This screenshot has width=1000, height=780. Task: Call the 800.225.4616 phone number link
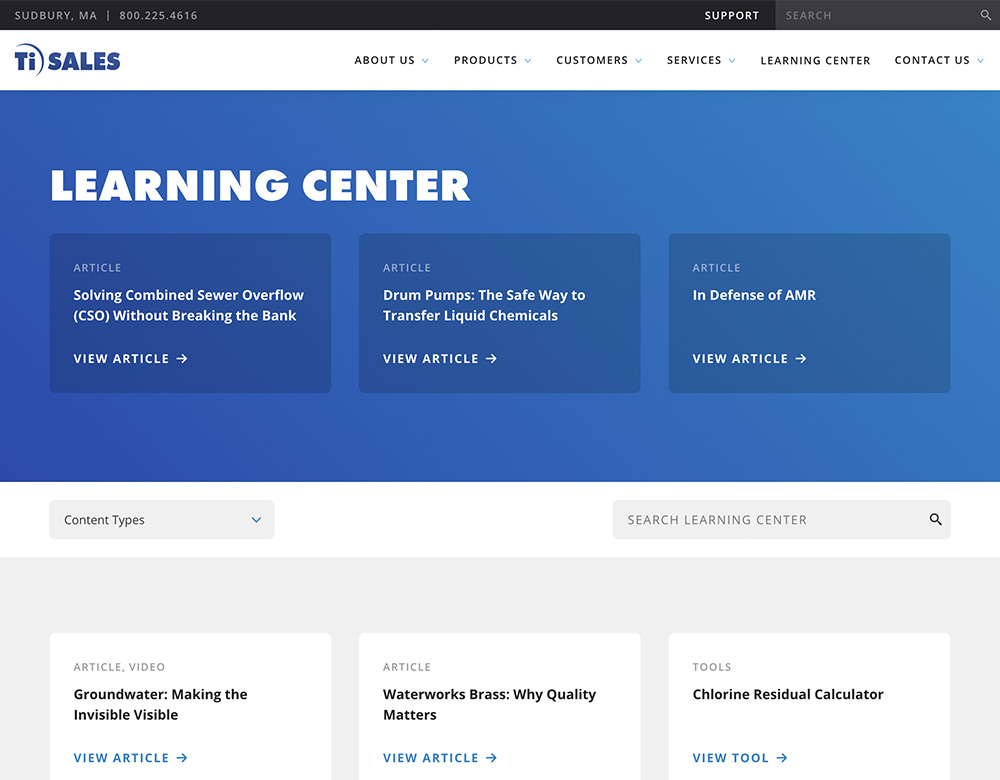point(158,16)
